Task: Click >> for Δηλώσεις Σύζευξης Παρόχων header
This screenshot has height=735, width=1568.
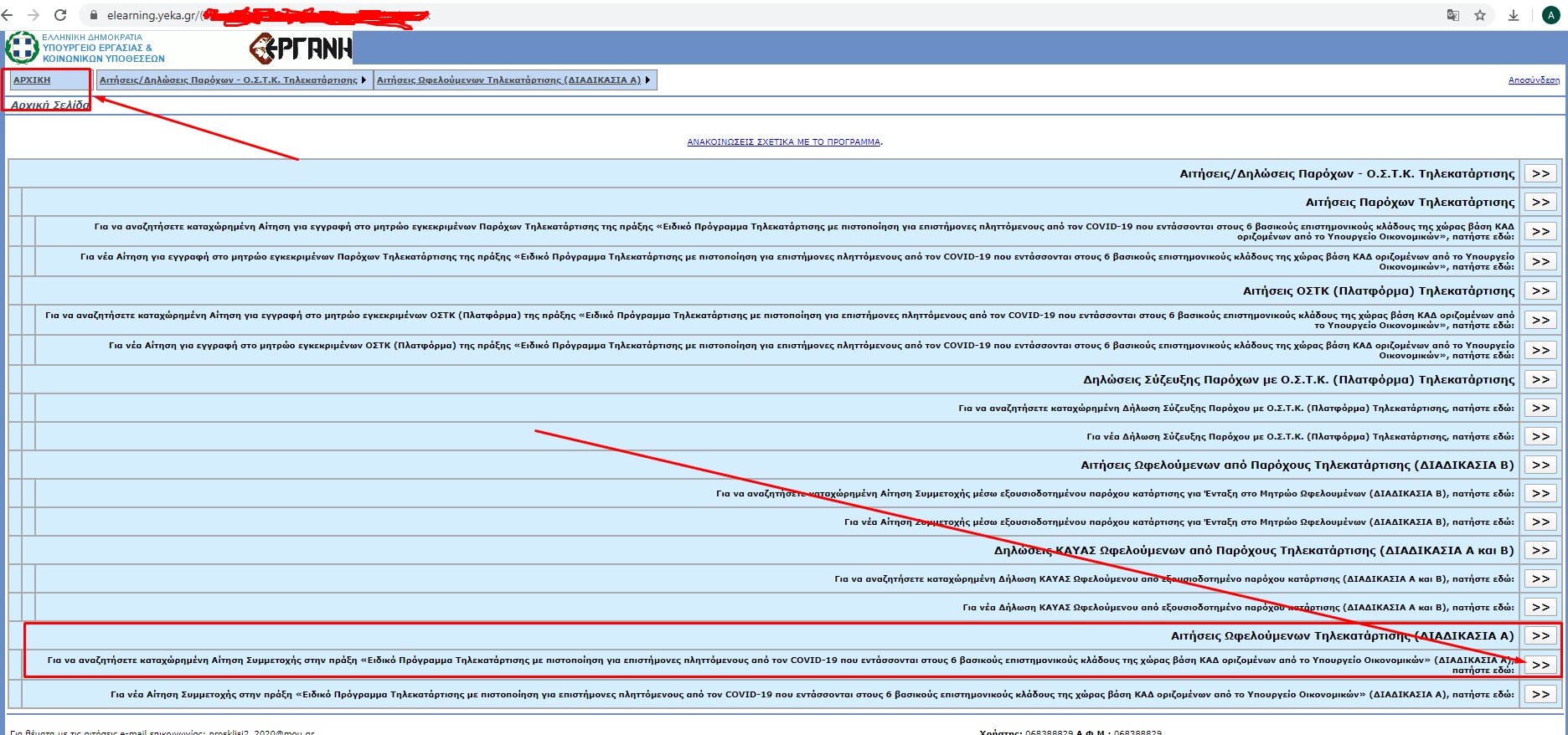Action: pos(1540,379)
